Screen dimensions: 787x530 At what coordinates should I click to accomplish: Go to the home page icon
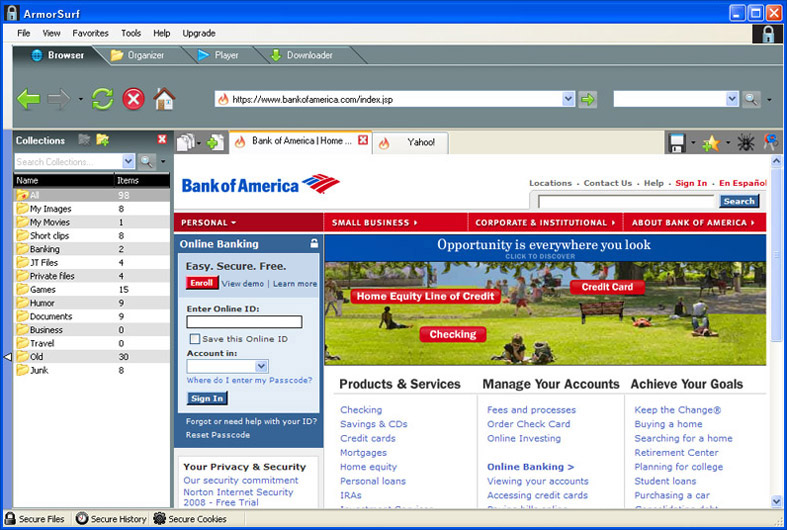tap(164, 98)
